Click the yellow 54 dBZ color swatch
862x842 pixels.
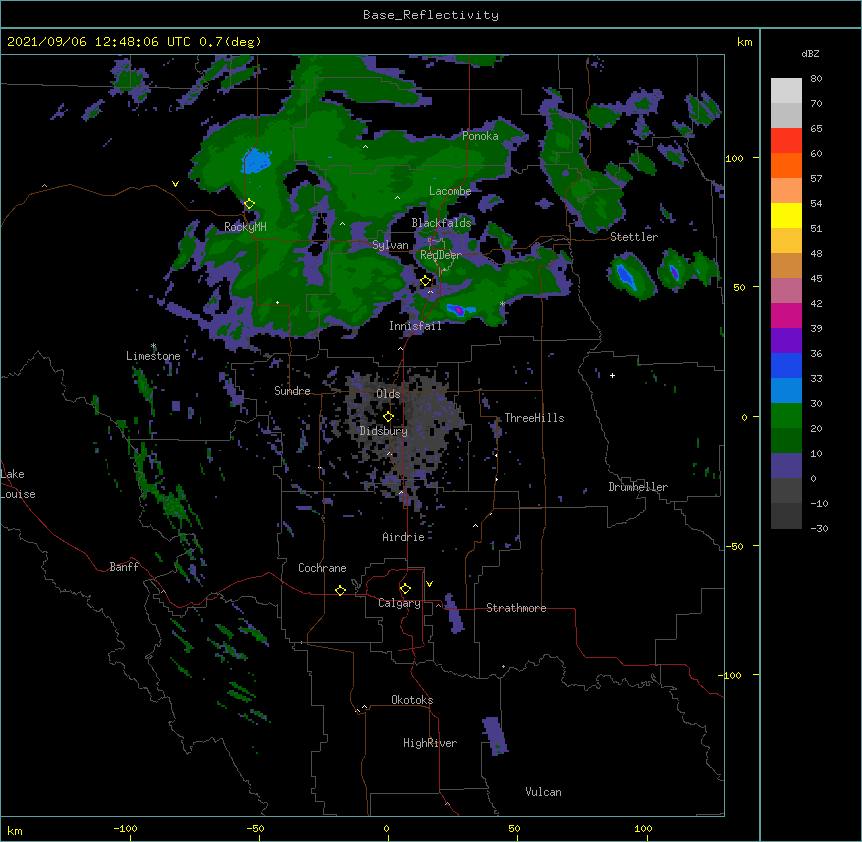click(786, 215)
